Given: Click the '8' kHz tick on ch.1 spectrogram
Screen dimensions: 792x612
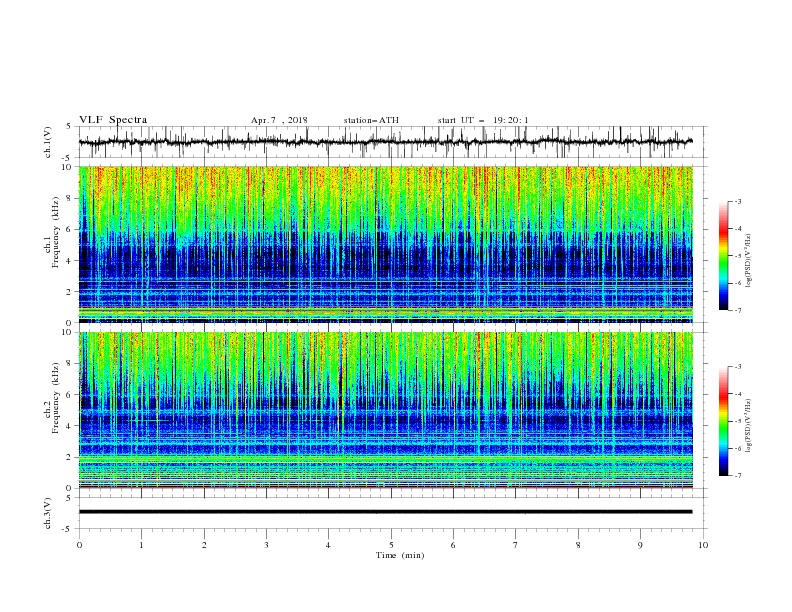Looking at the screenshot, I should pyautogui.click(x=70, y=198).
